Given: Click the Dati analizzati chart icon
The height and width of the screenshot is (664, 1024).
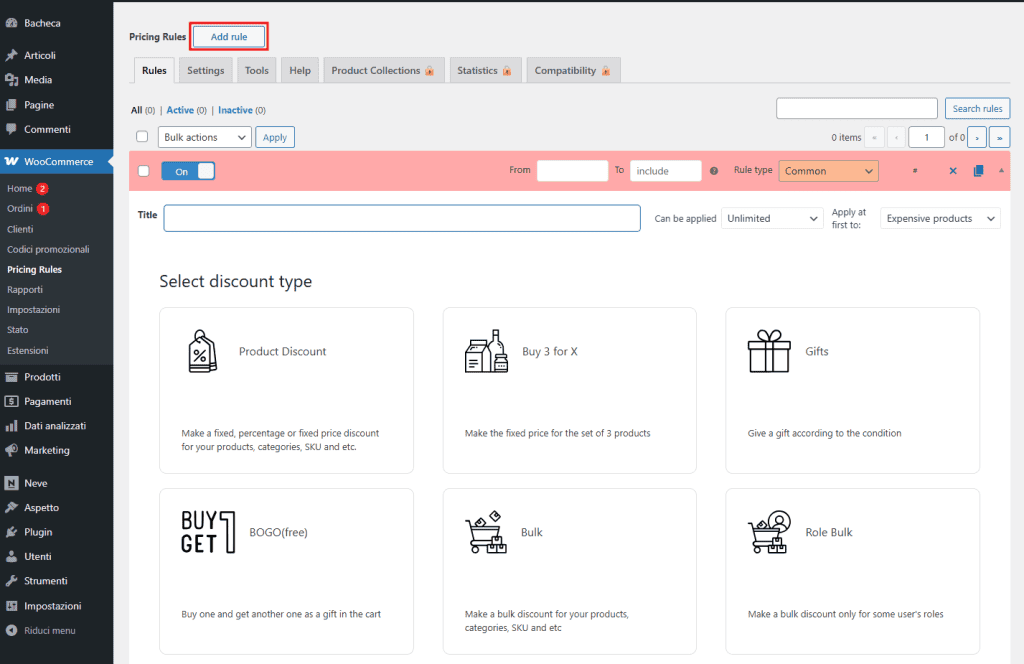Looking at the screenshot, I should [11, 426].
